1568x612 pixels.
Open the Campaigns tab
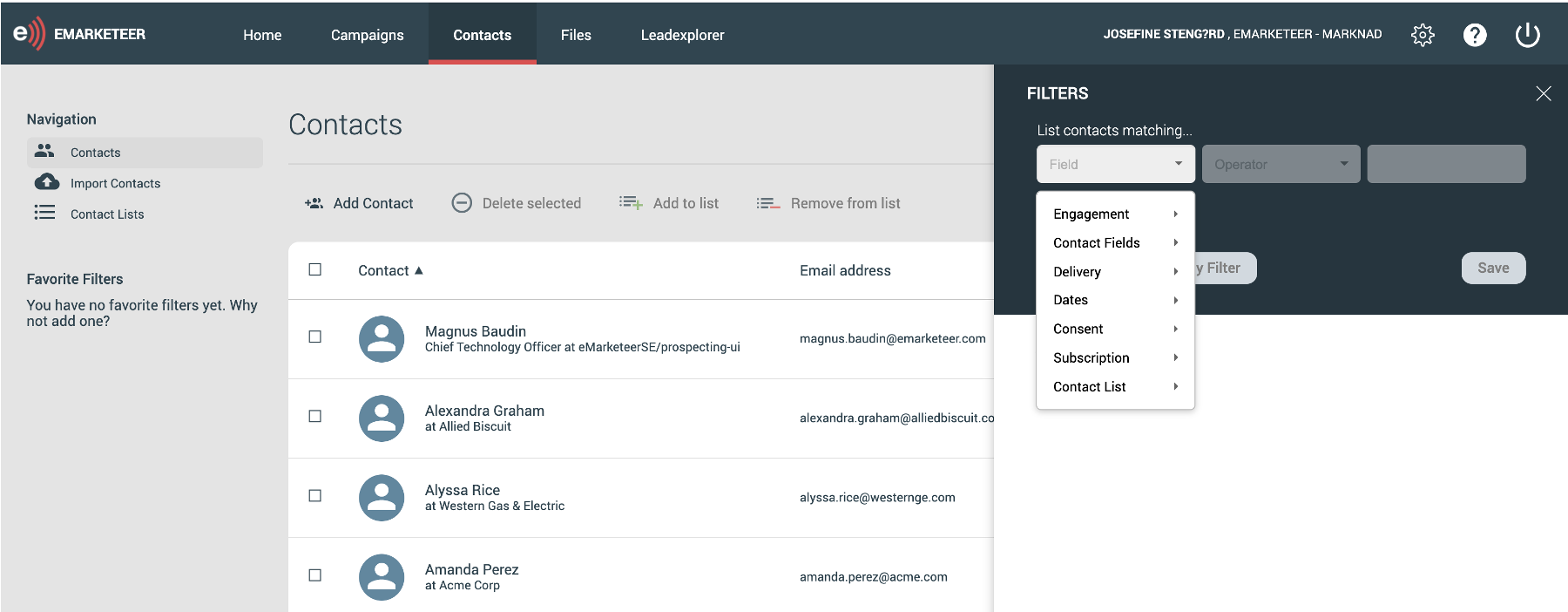368,35
